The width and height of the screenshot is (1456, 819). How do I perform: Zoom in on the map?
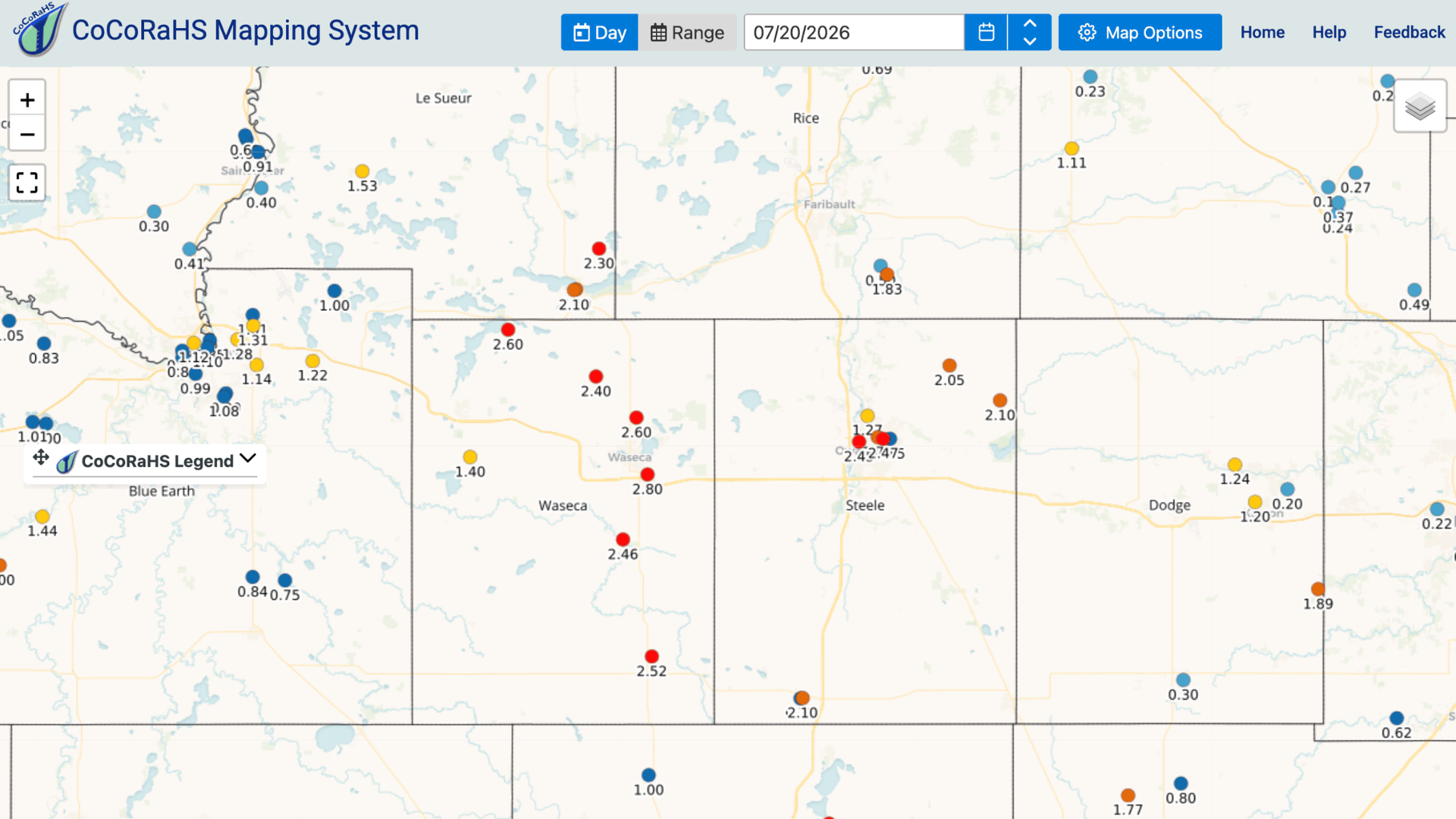(x=27, y=100)
